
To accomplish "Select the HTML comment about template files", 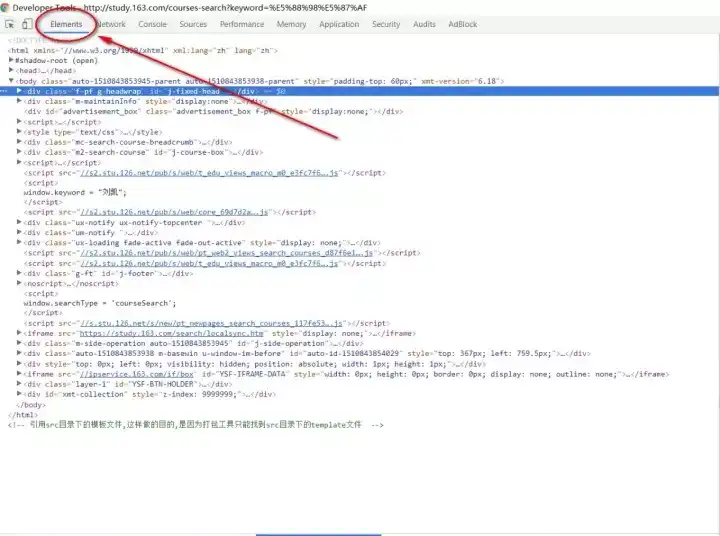I will [196, 425].
